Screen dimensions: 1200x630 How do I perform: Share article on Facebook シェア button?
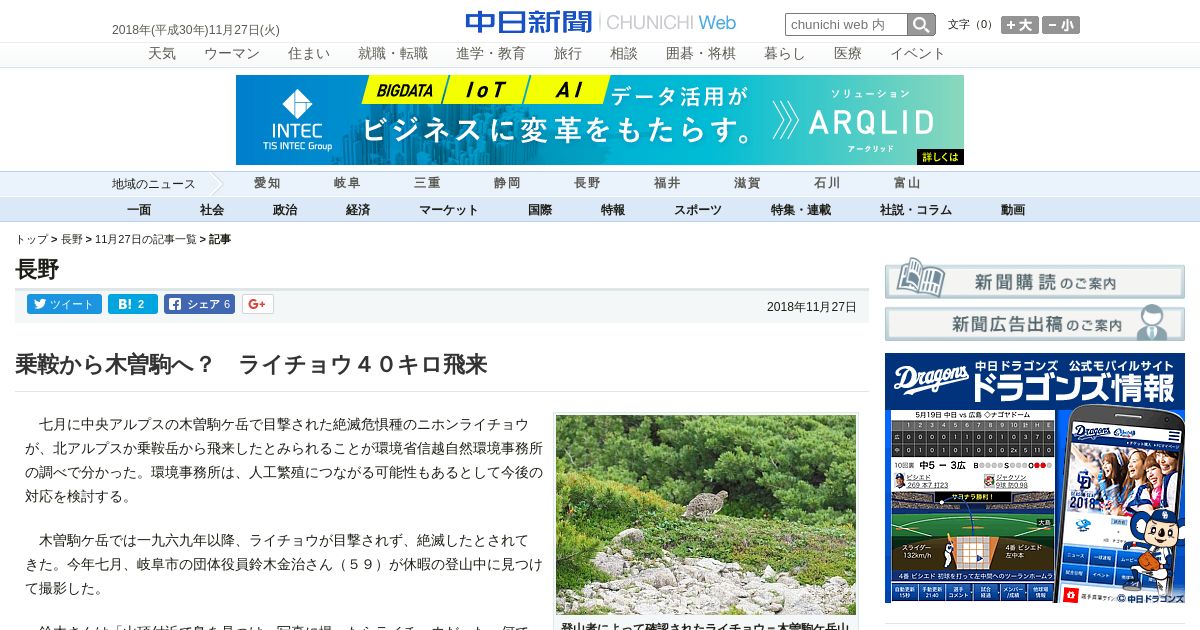pyautogui.click(x=199, y=304)
